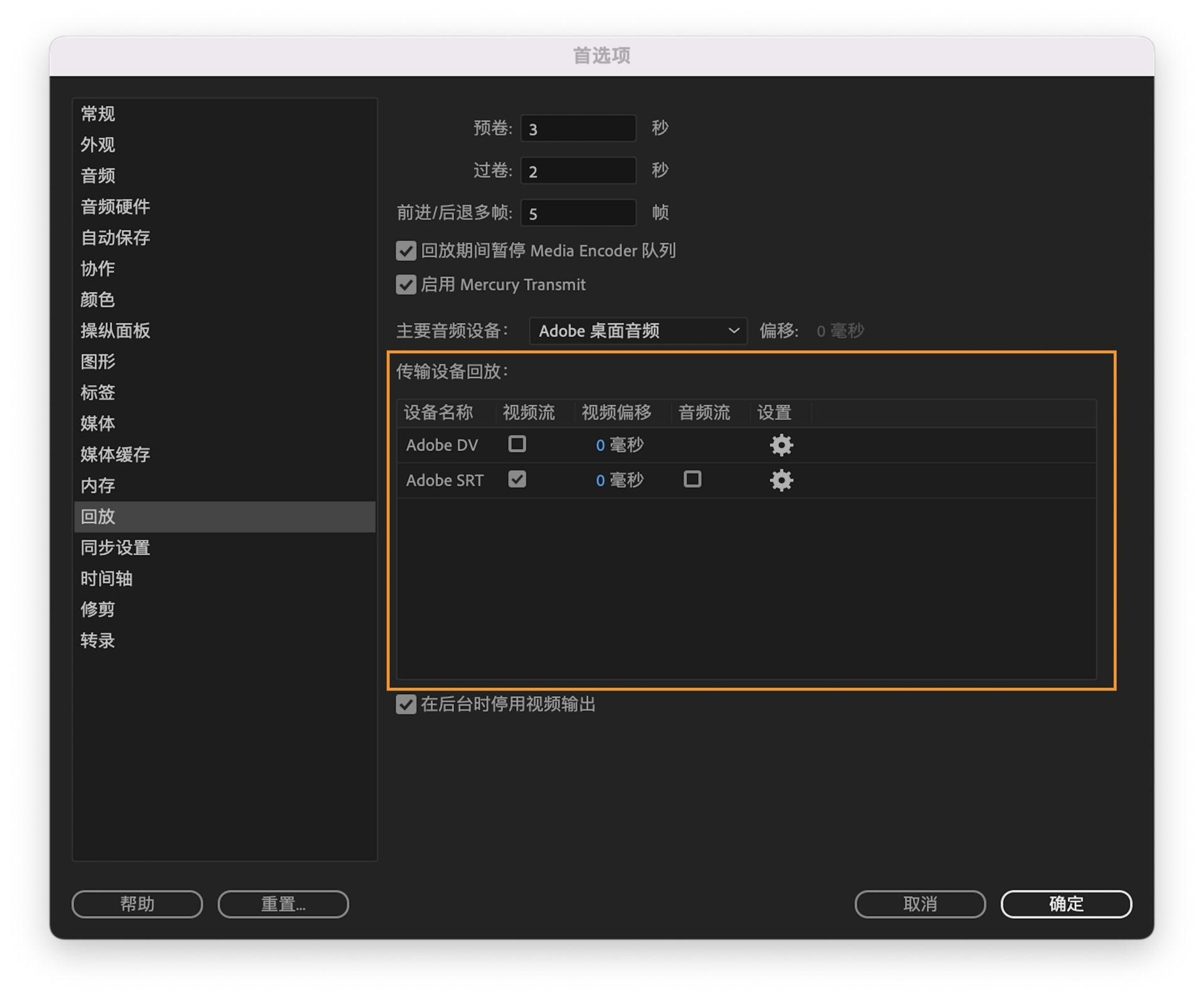This screenshot has height=999, width=1204.
Task: Confirm preferences with 确定 button
Action: pyautogui.click(x=1065, y=904)
